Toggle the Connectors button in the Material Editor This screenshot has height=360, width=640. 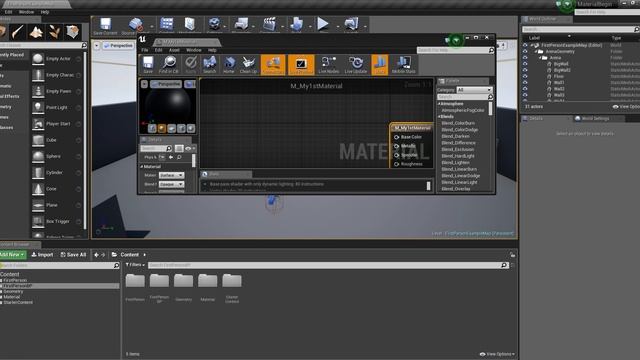pyautogui.click(x=273, y=65)
